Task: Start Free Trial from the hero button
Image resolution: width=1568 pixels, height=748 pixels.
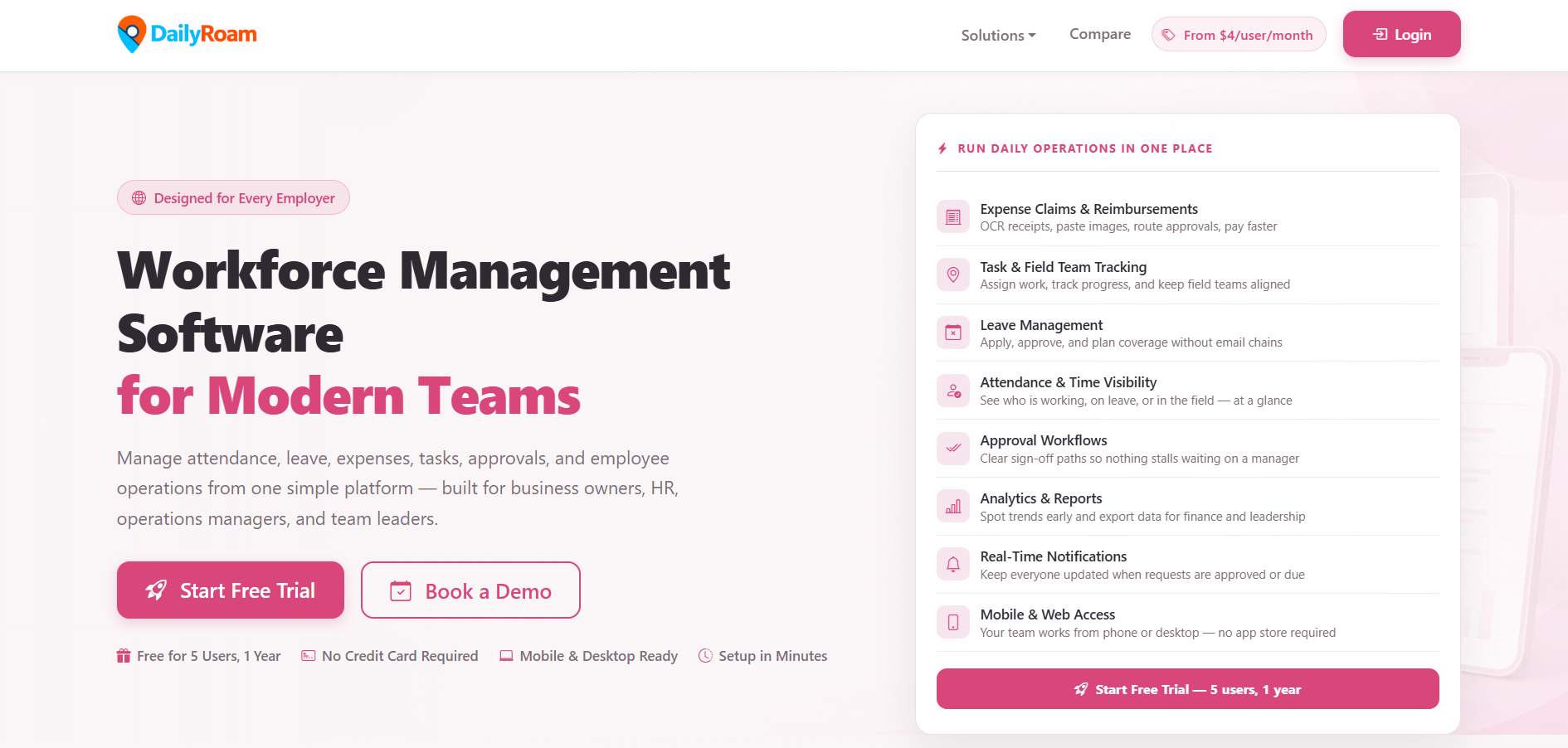Action: coord(231,590)
